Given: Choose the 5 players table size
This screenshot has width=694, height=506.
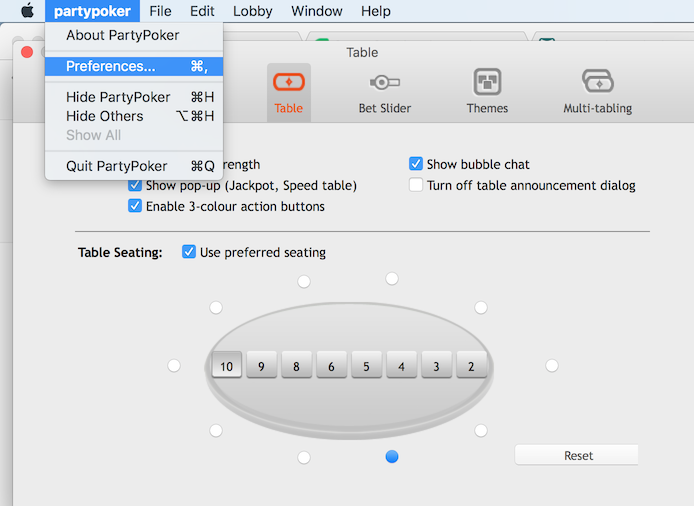Looking at the screenshot, I should 366,365.
